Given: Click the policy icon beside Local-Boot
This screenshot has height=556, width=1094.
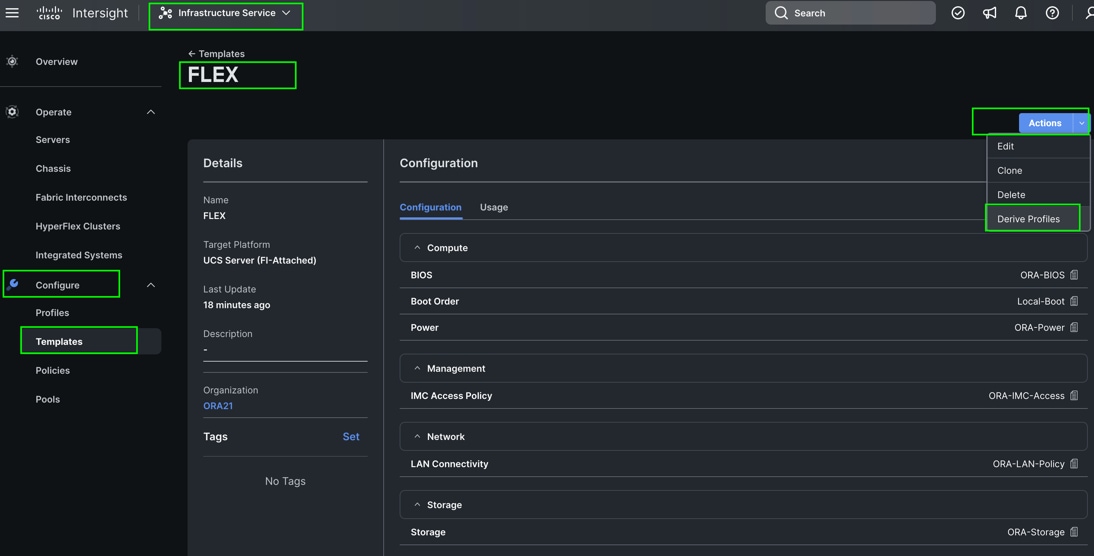Looking at the screenshot, I should 1074,301.
